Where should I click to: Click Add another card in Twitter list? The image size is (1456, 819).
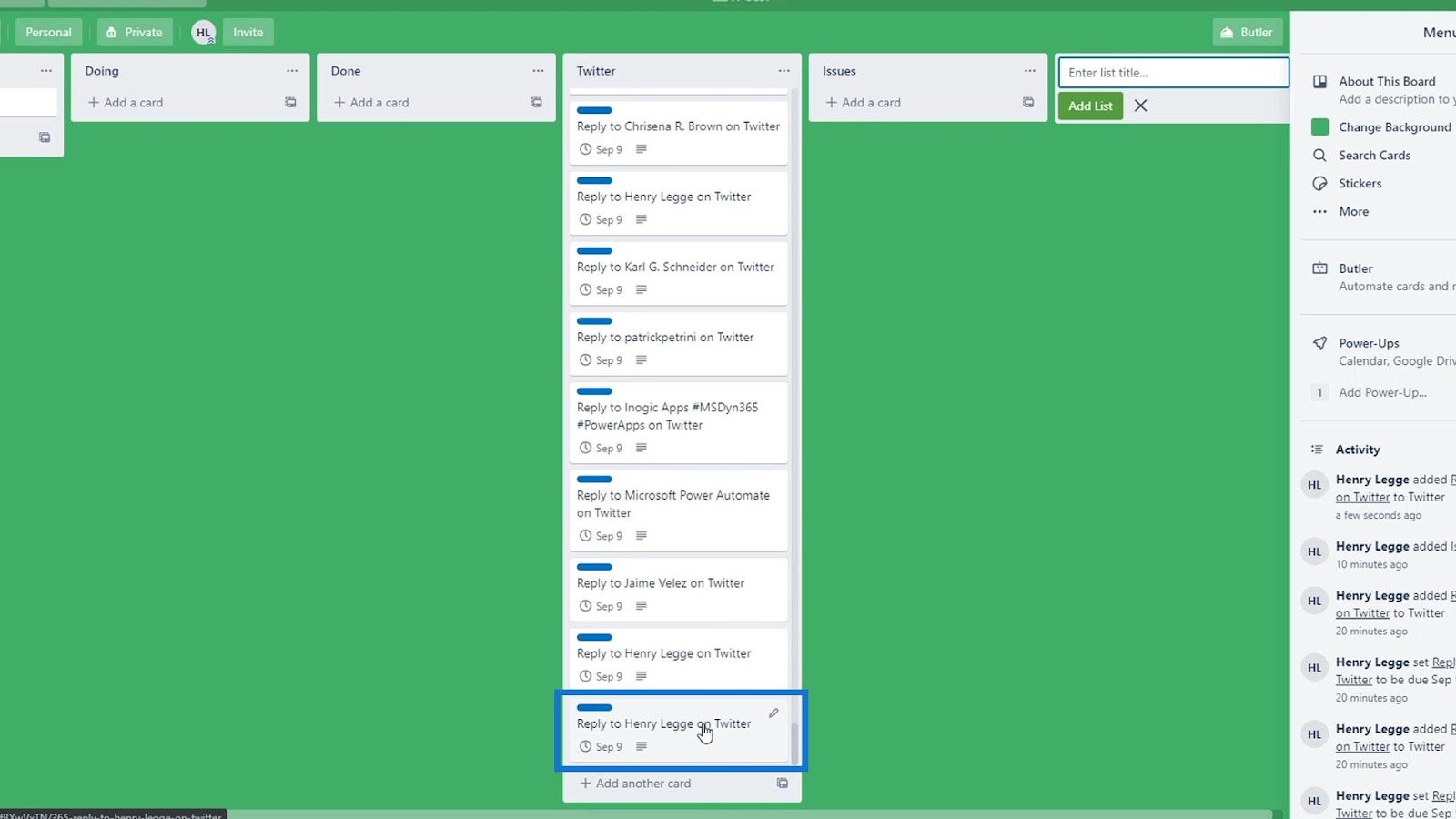click(635, 783)
